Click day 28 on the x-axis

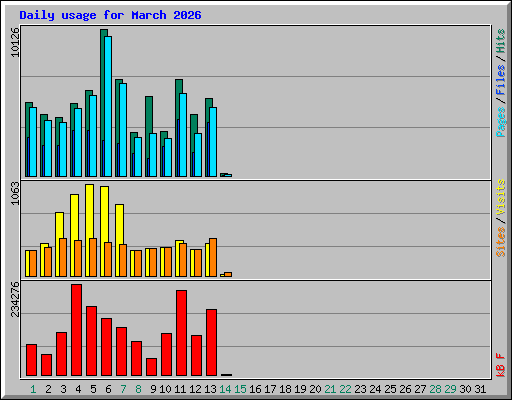click(x=435, y=389)
